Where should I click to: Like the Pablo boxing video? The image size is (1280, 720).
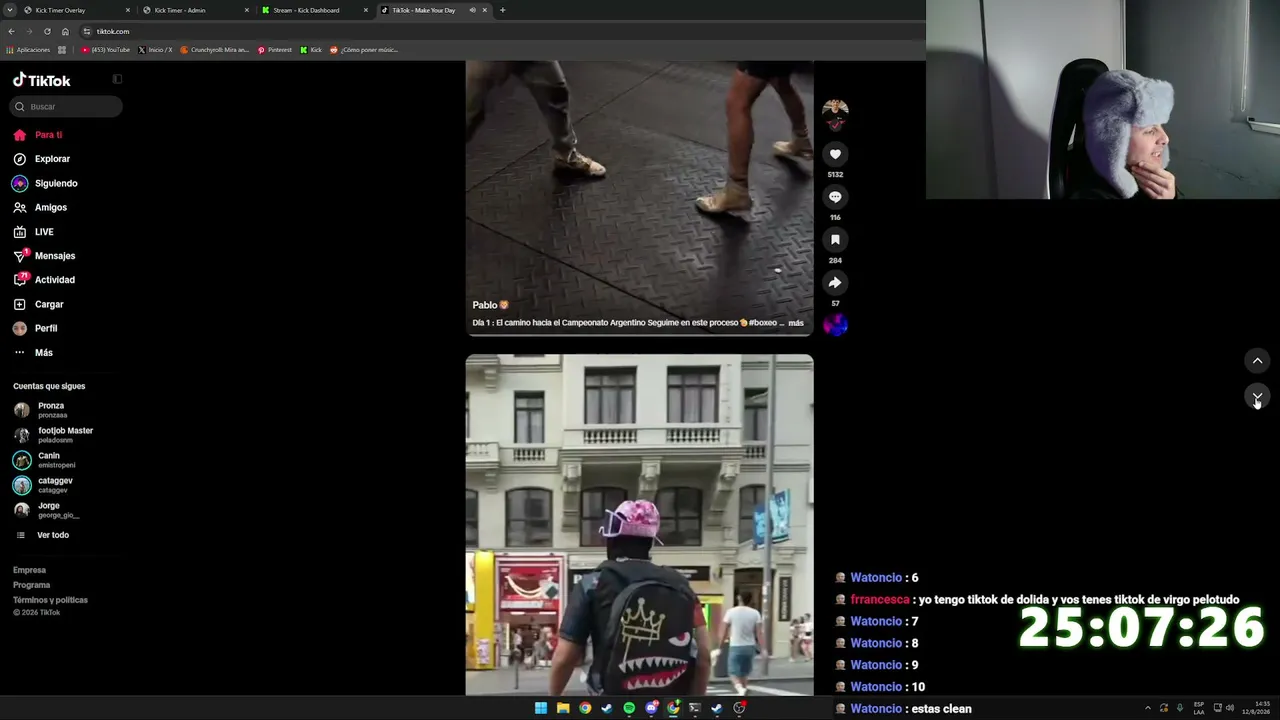(x=835, y=154)
